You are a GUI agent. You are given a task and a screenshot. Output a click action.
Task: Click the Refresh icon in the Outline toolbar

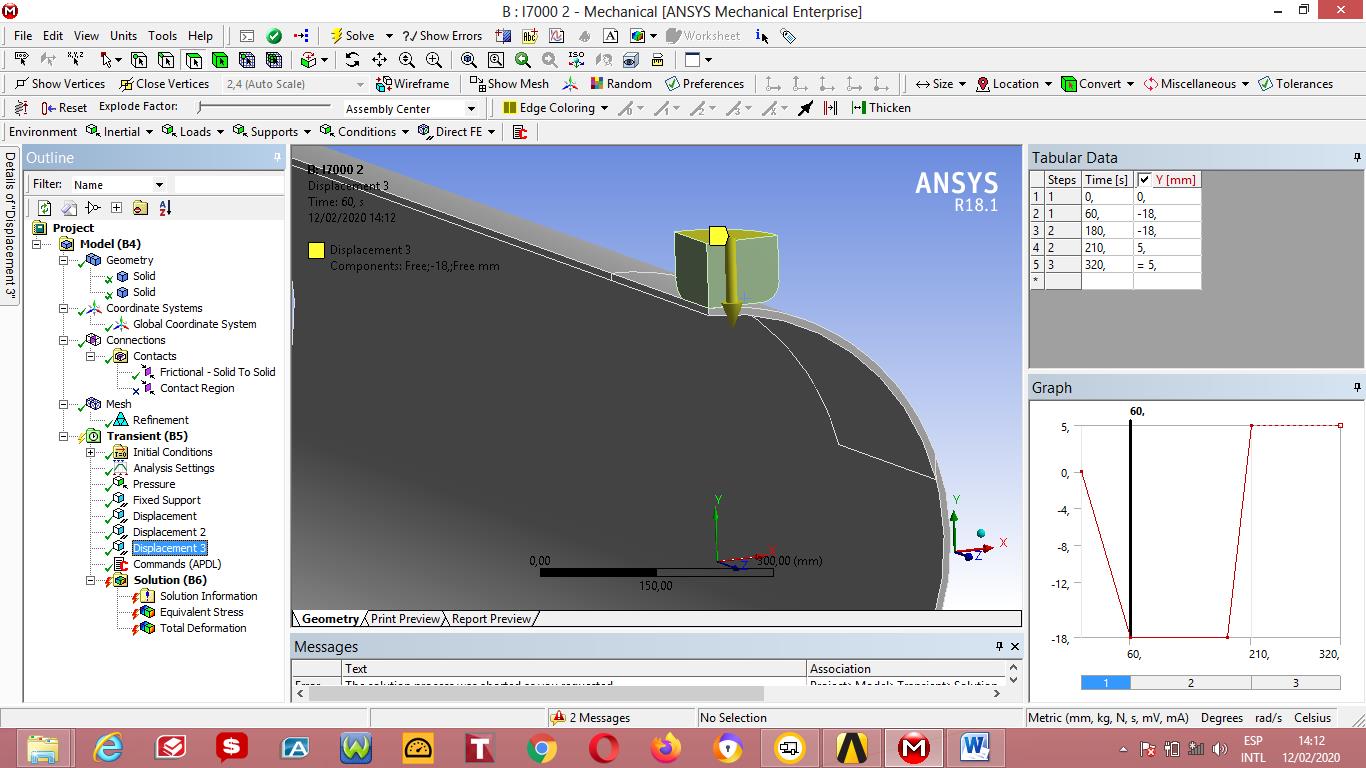45,208
